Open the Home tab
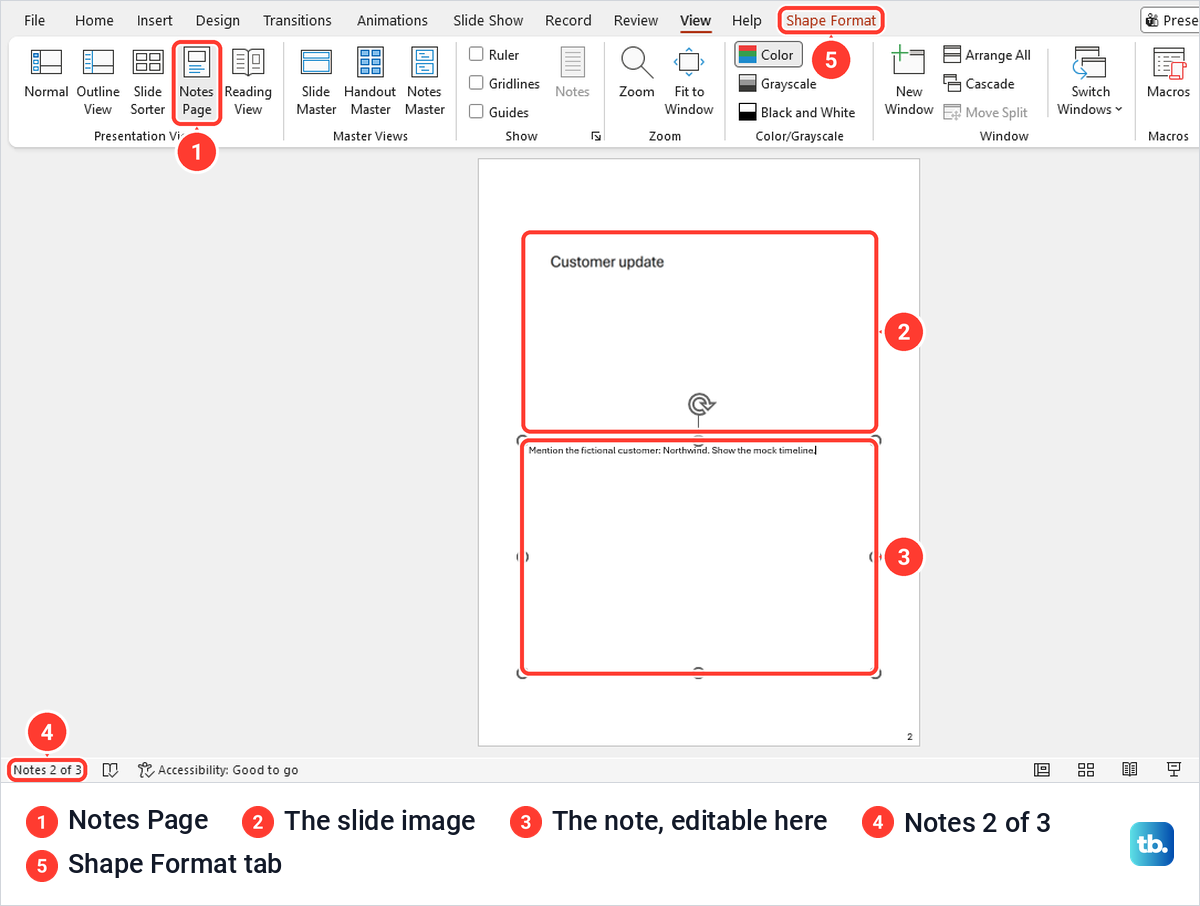 [94, 20]
